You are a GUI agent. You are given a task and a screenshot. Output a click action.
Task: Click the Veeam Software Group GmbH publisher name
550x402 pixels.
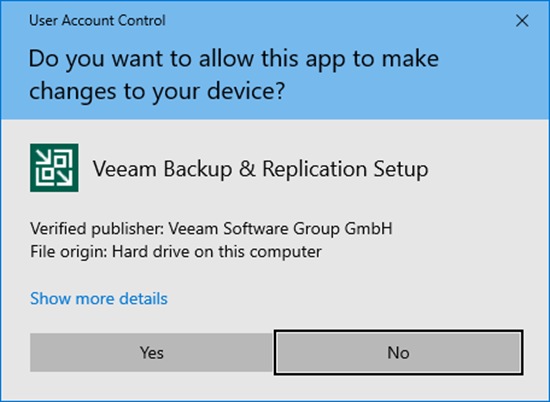280,229
